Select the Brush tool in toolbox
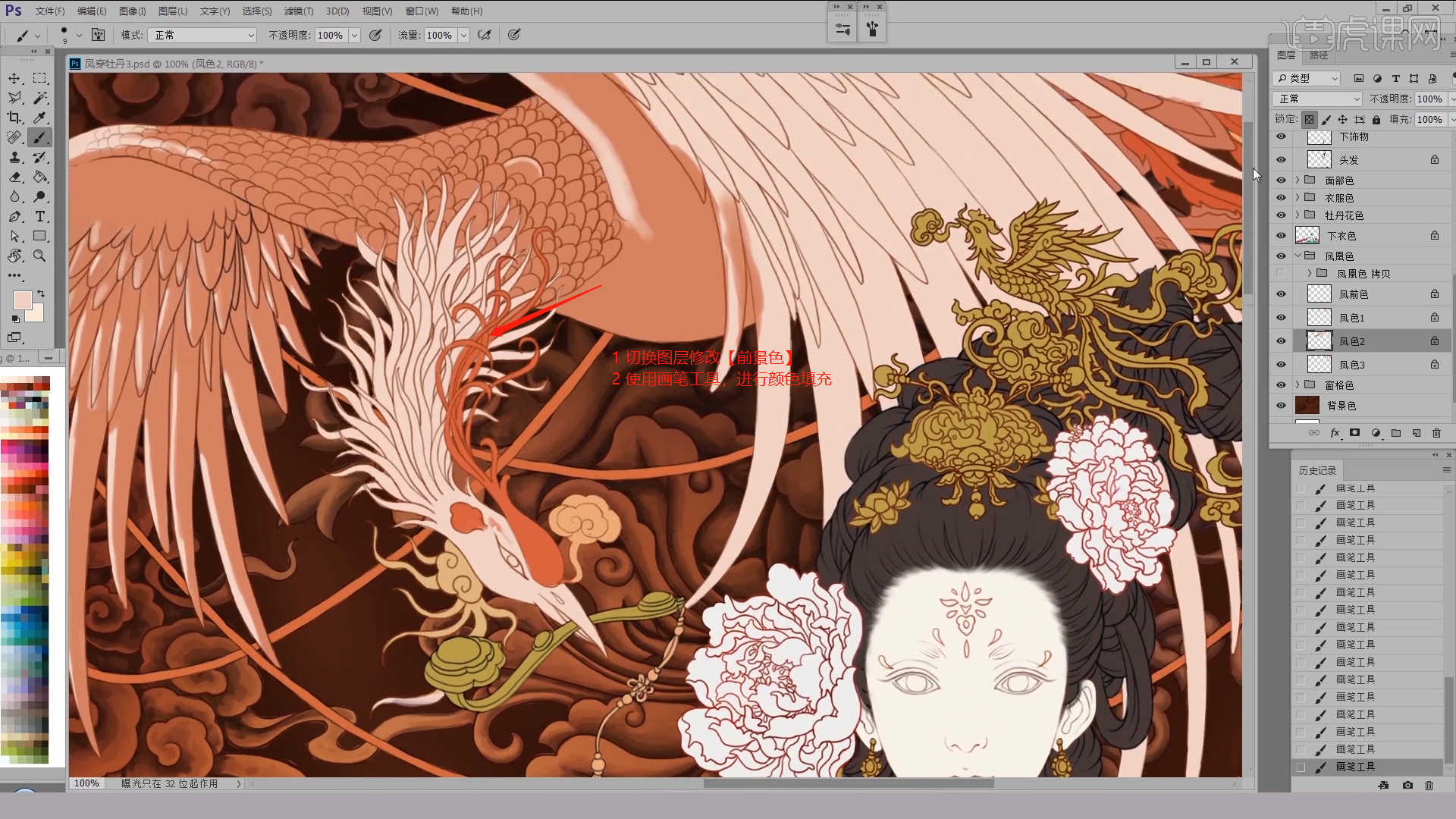 coord(40,137)
